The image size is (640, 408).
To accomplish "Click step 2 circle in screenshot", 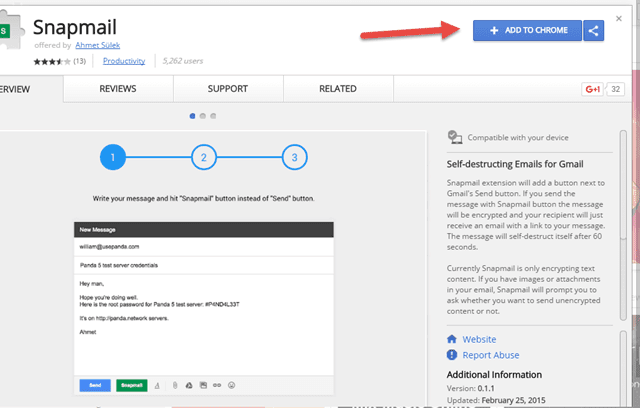I will click(204, 157).
